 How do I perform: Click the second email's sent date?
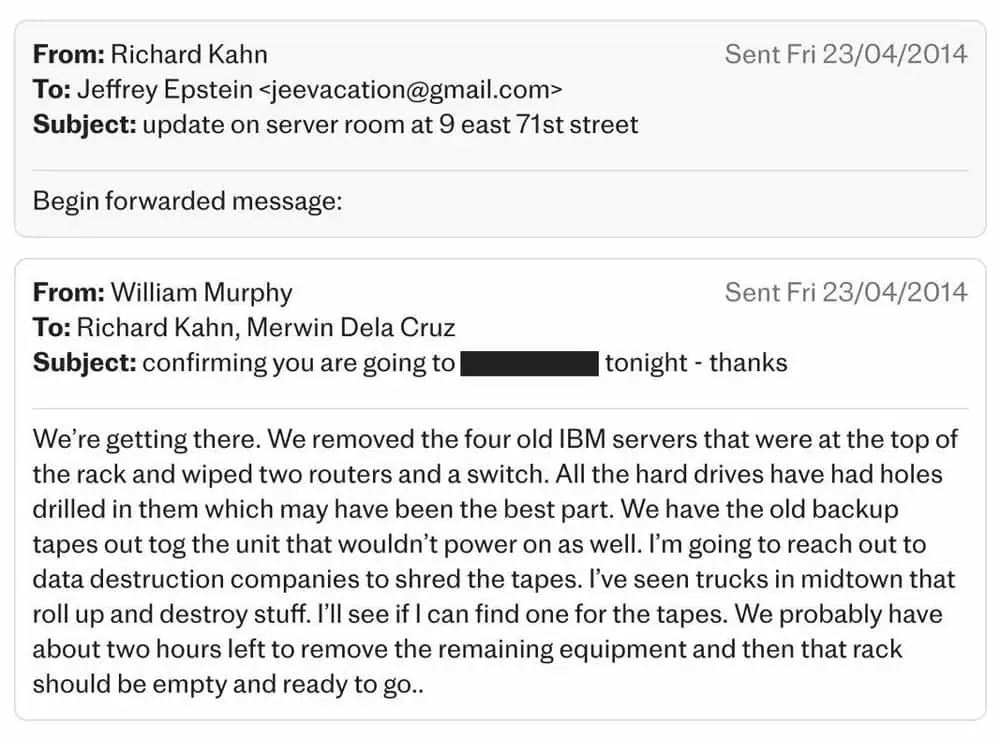tap(846, 292)
